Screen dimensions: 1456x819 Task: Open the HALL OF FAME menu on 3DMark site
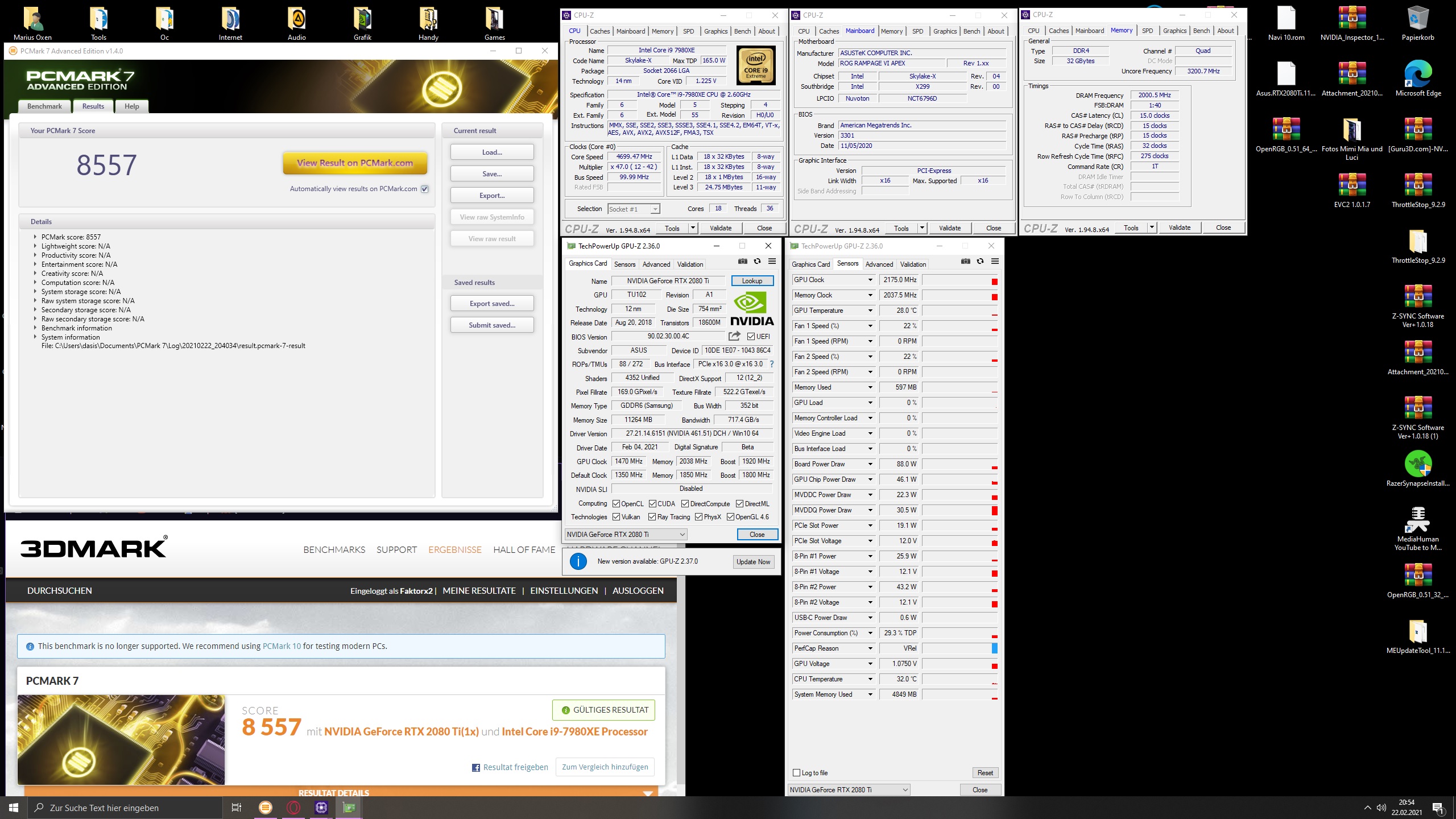(x=524, y=549)
